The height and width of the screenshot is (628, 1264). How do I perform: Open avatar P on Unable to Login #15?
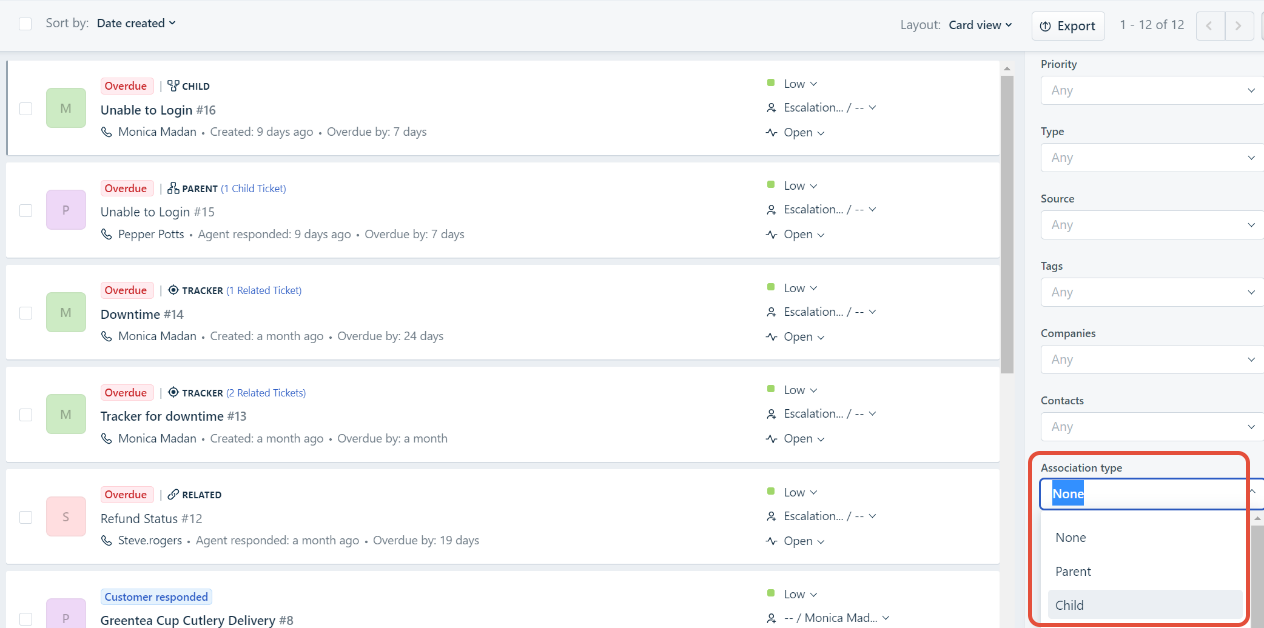[x=66, y=210]
